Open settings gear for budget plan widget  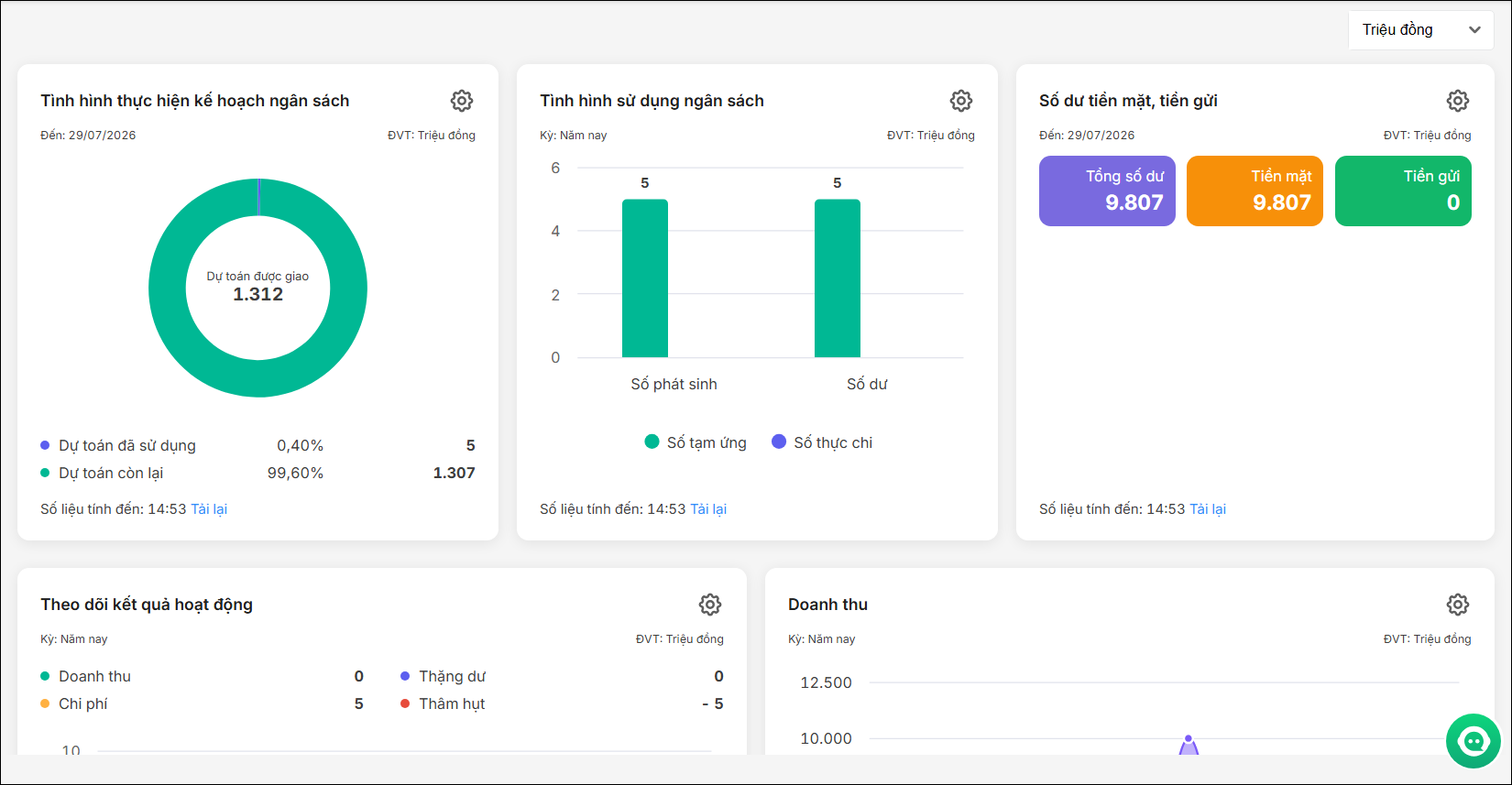462,101
